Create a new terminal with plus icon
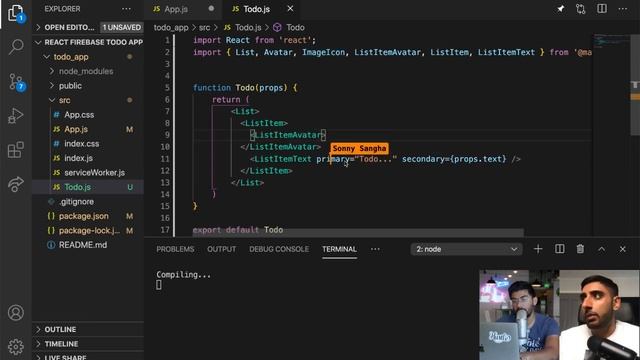 538,249
